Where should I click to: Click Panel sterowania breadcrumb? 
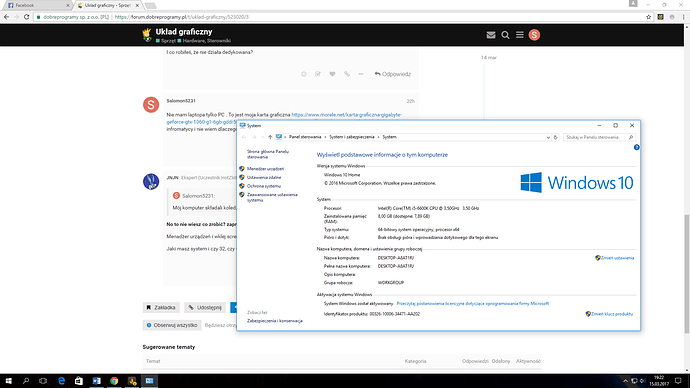(305, 137)
